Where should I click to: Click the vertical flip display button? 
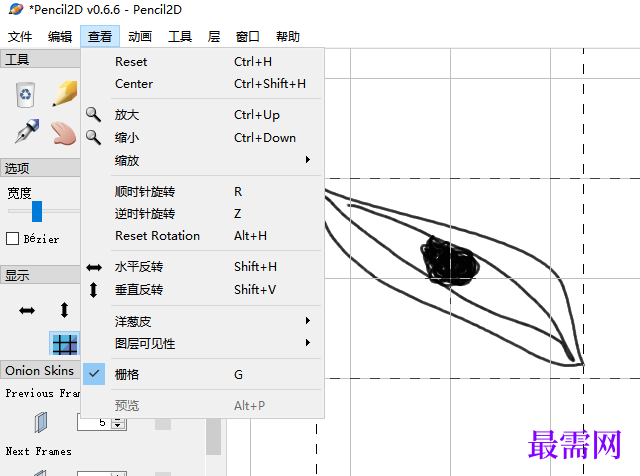tap(64, 310)
